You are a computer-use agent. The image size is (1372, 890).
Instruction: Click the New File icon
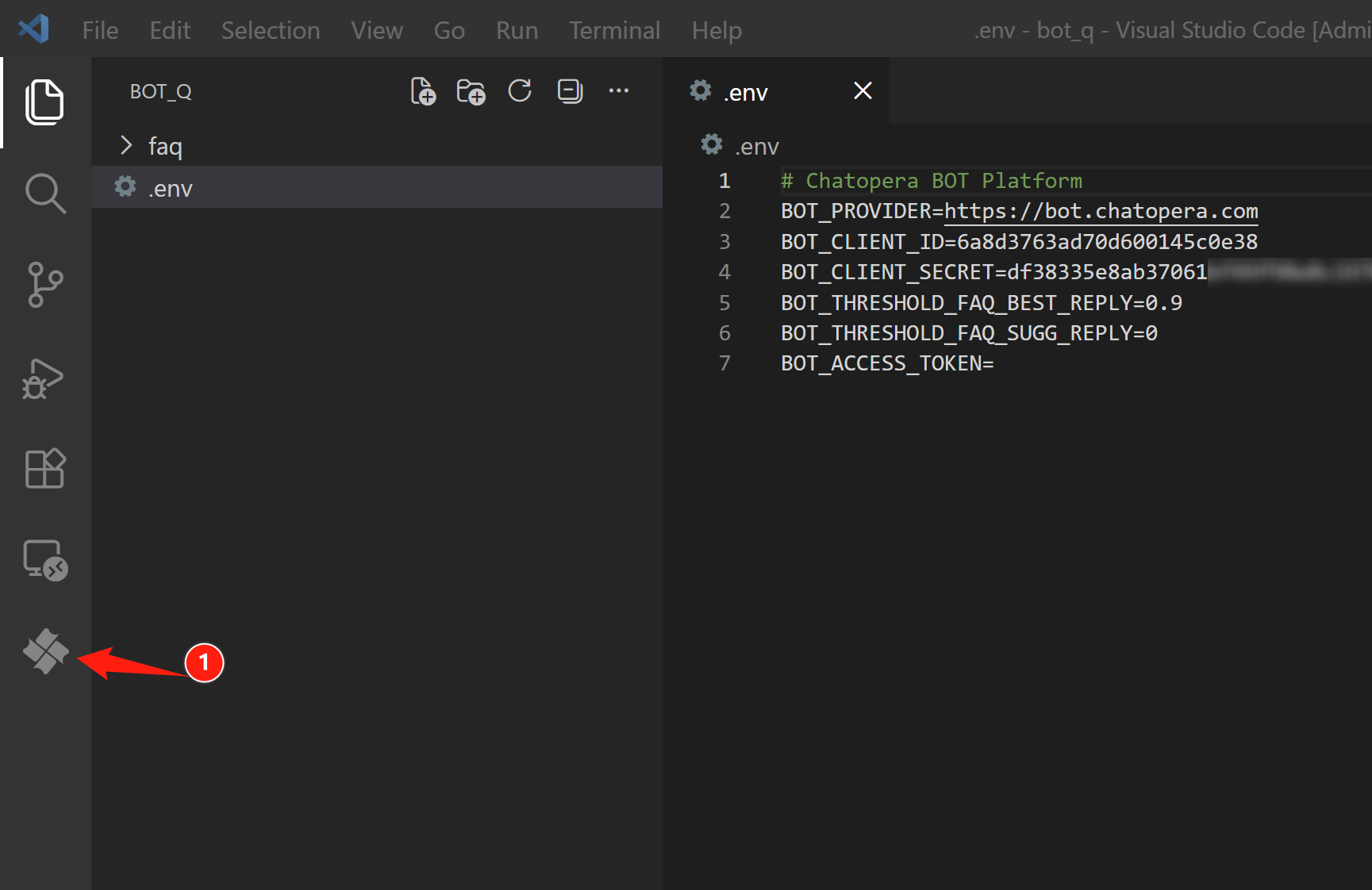tap(423, 91)
